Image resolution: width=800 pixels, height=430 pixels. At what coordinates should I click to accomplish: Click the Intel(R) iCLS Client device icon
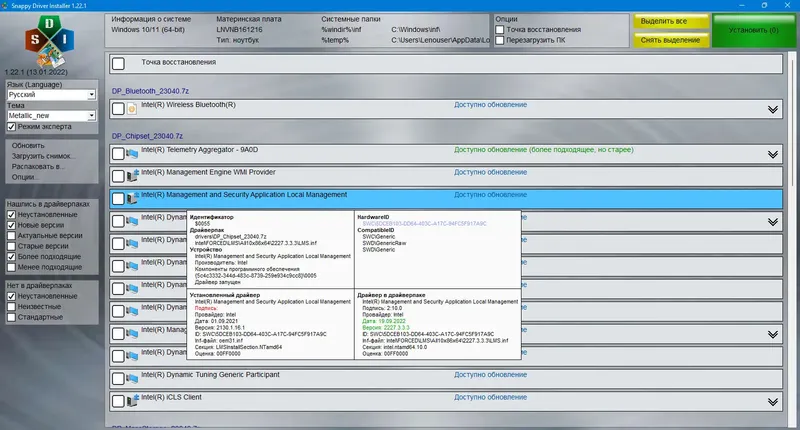coord(132,401)
